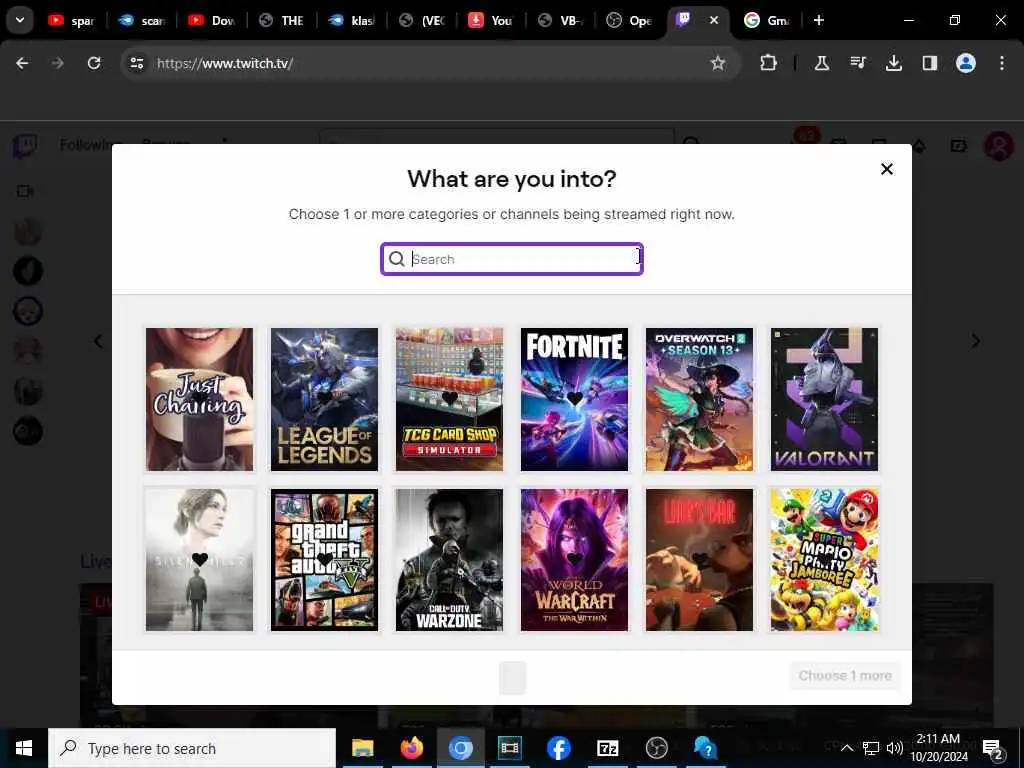Viewport: 1024px width, 768px height.
Task: Open browser Downloads icon
Action: [x=893, y=63]
